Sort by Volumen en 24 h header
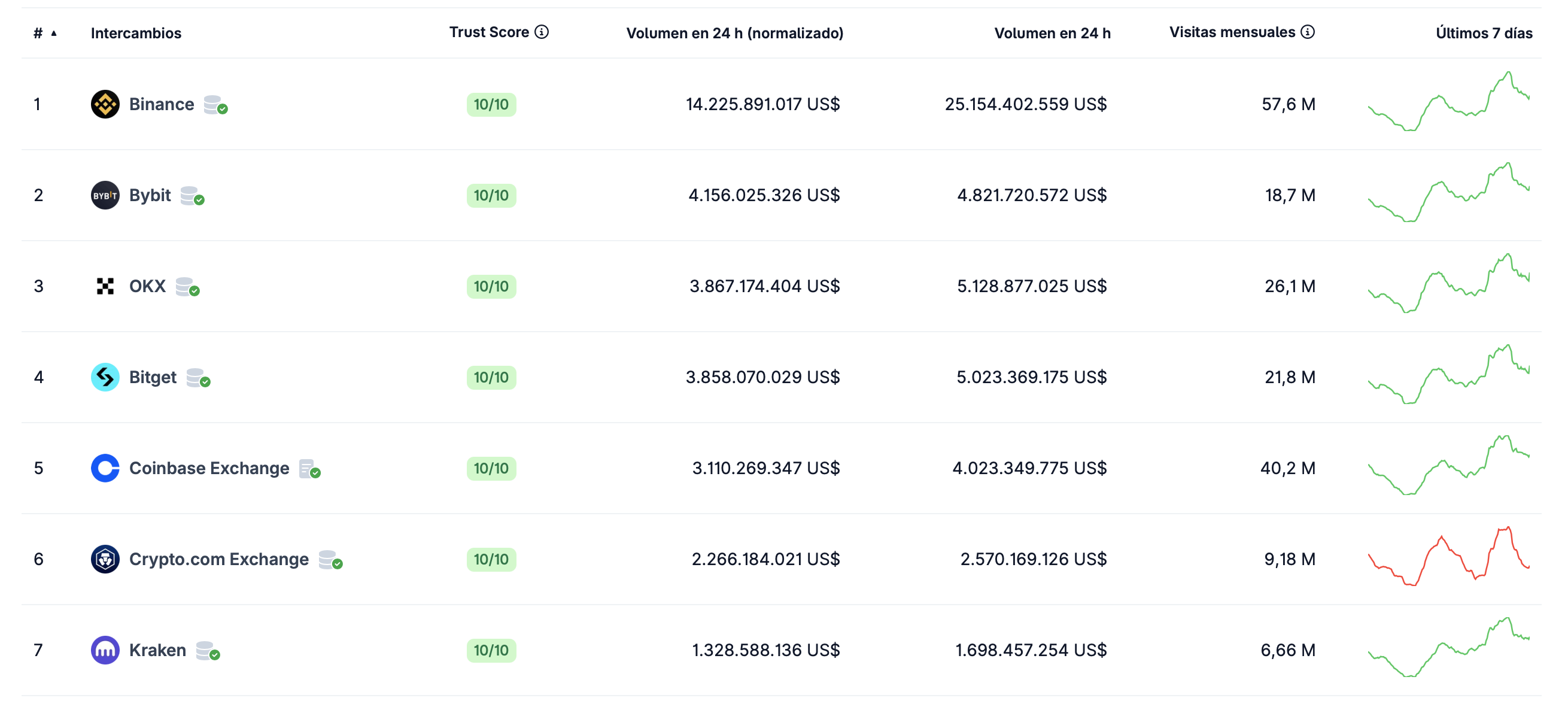The image size is (1568, 704). (1052, 33)
